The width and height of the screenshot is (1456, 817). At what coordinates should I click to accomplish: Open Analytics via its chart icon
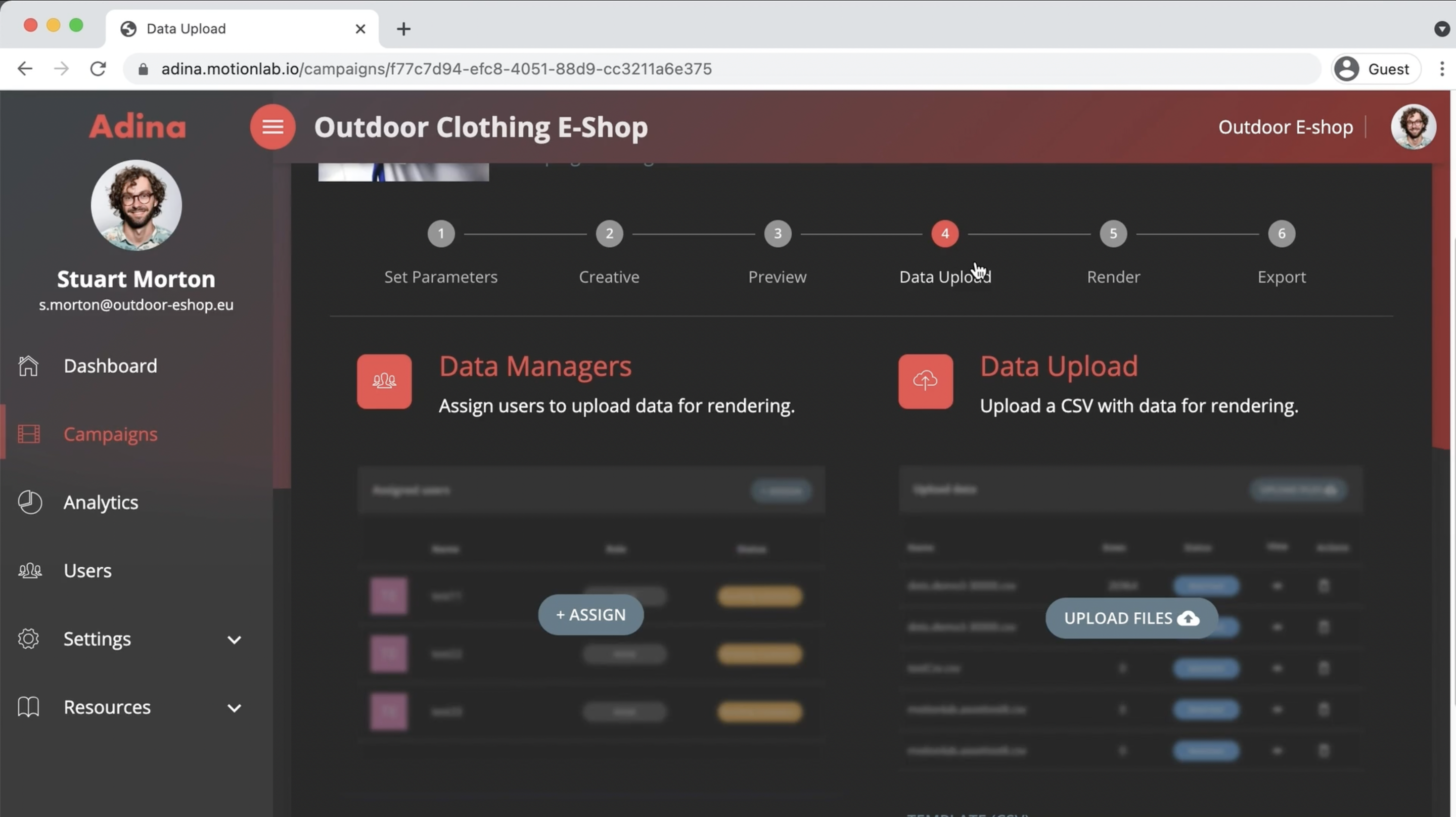coord(29,503)
